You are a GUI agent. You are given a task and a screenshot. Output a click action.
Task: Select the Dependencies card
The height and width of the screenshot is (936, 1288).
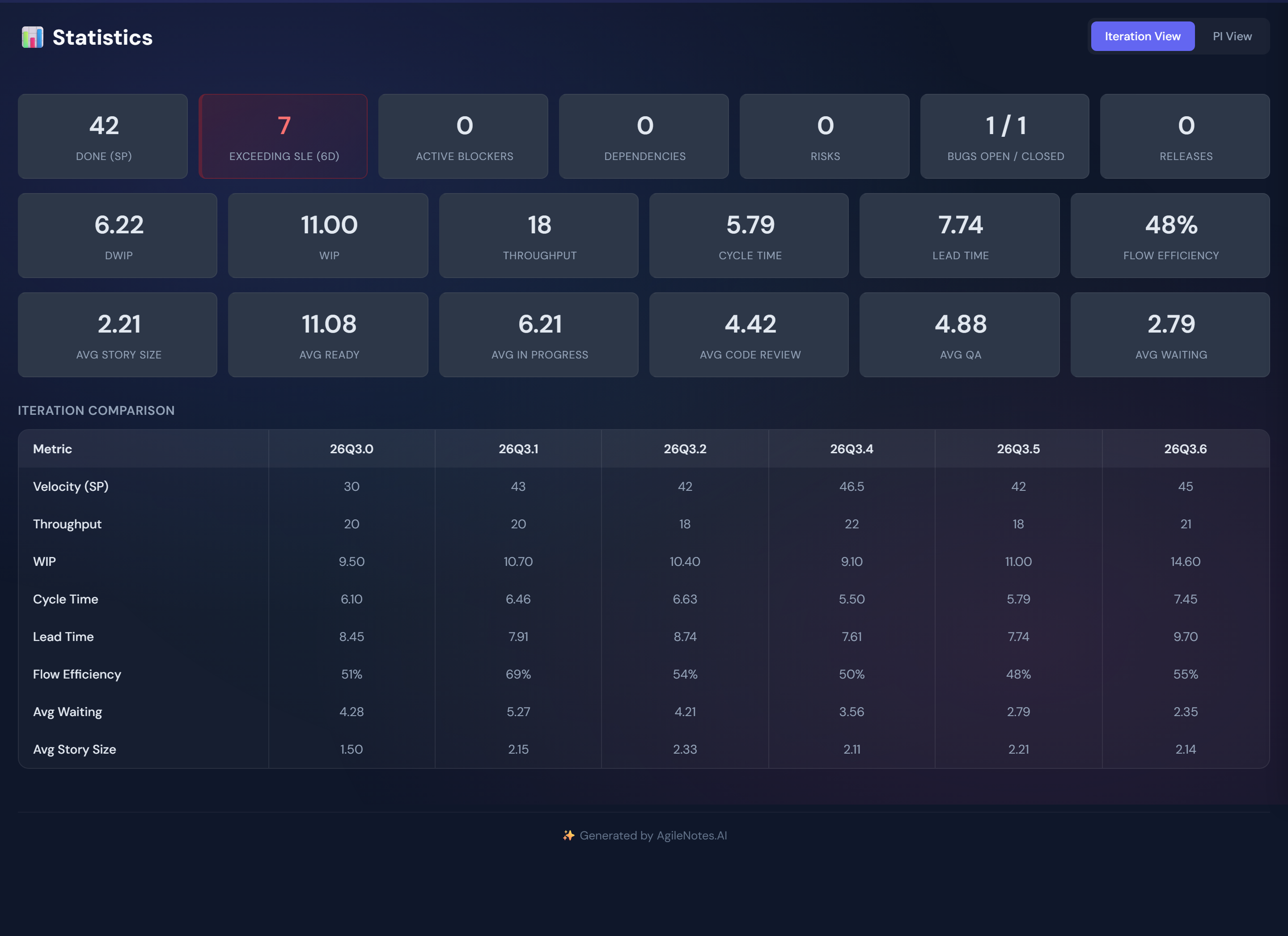click(644, 136)
